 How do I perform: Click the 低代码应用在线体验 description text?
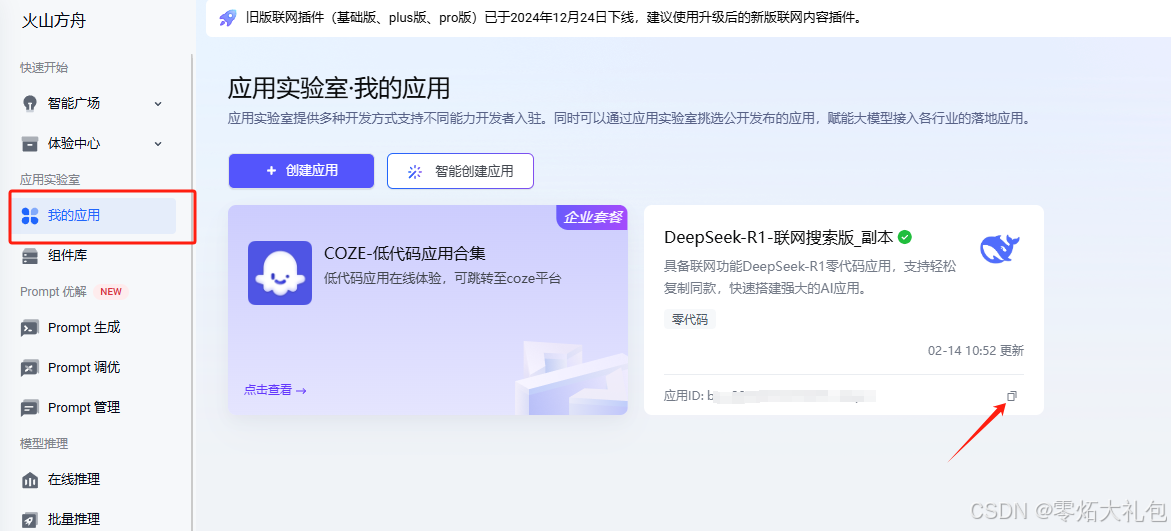click(x=442, y=279)
